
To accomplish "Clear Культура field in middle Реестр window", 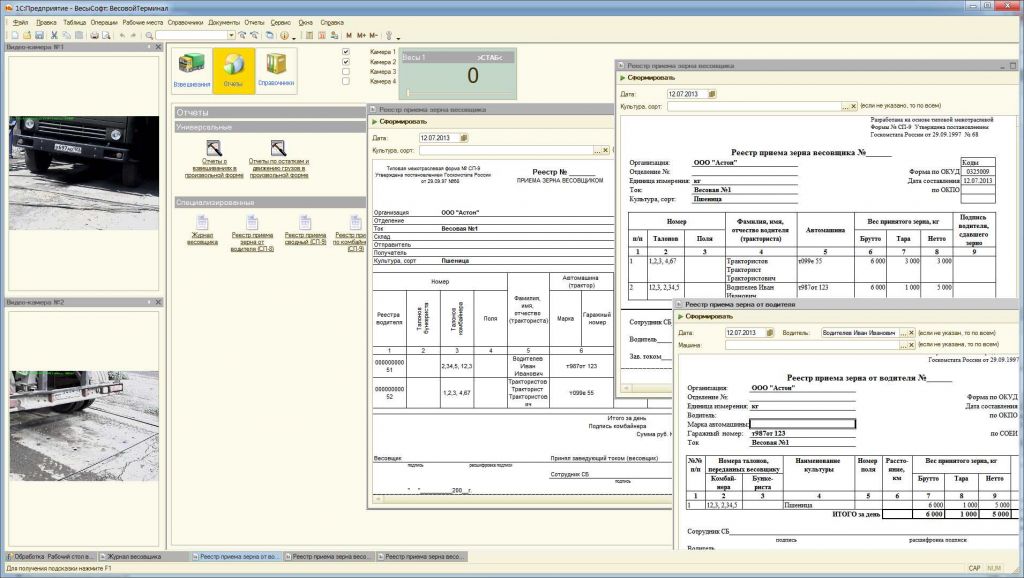I will (605, 150).
